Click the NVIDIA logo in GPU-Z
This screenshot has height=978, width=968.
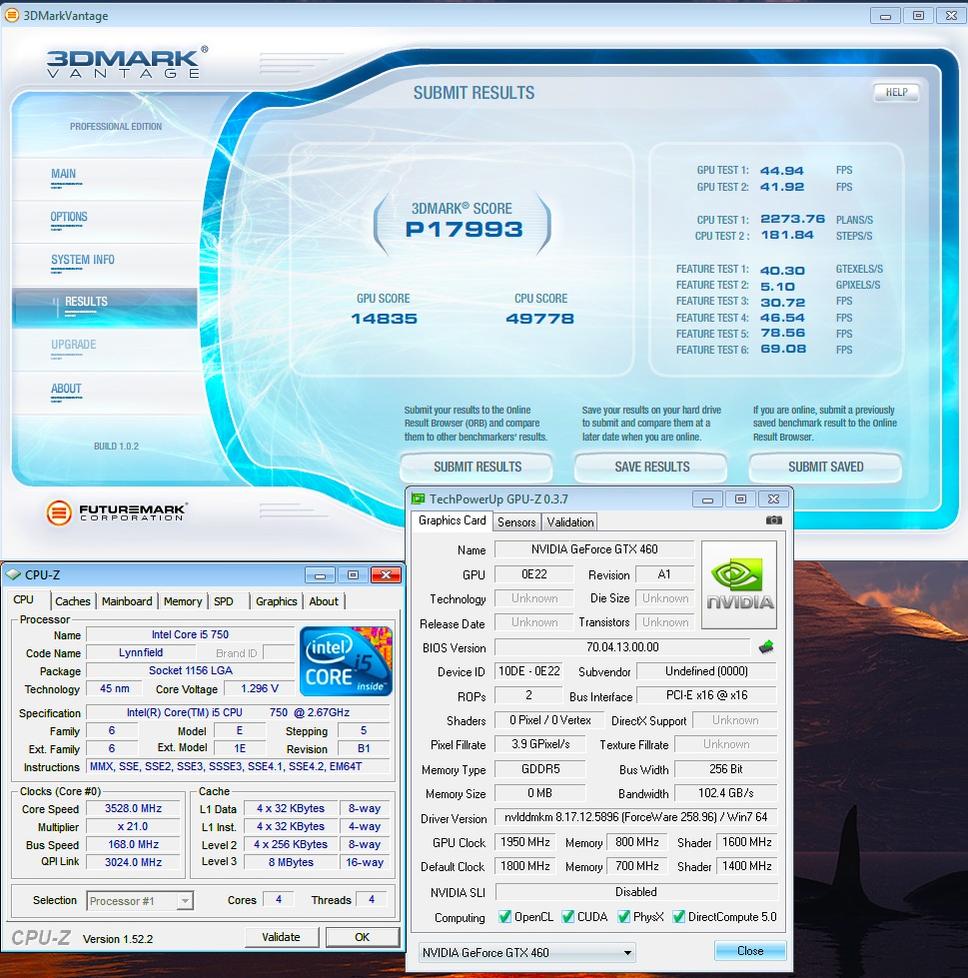(x=739, y=584)
